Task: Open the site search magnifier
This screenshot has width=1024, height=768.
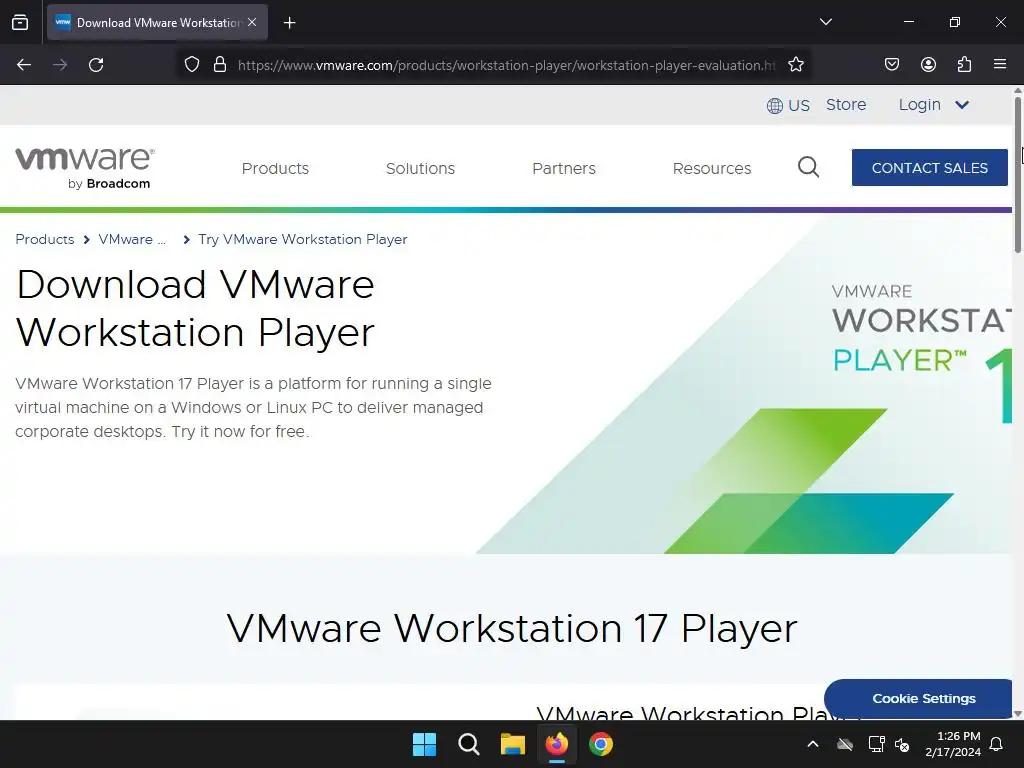Action: pyautogui.click(x=808, y=167)
